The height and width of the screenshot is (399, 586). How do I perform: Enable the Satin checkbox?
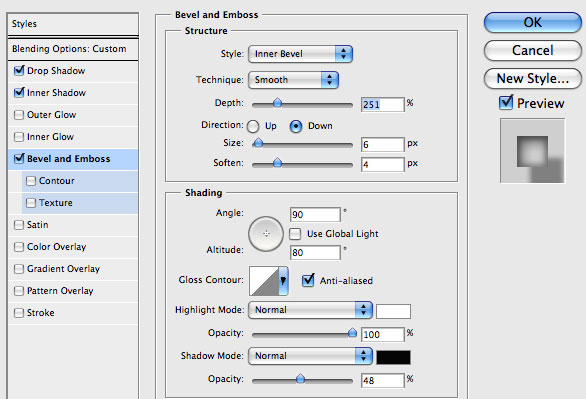pos(19,225)
